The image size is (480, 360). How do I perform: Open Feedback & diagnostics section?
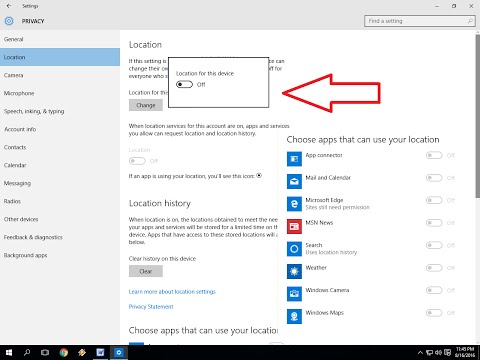coord(60,237)
